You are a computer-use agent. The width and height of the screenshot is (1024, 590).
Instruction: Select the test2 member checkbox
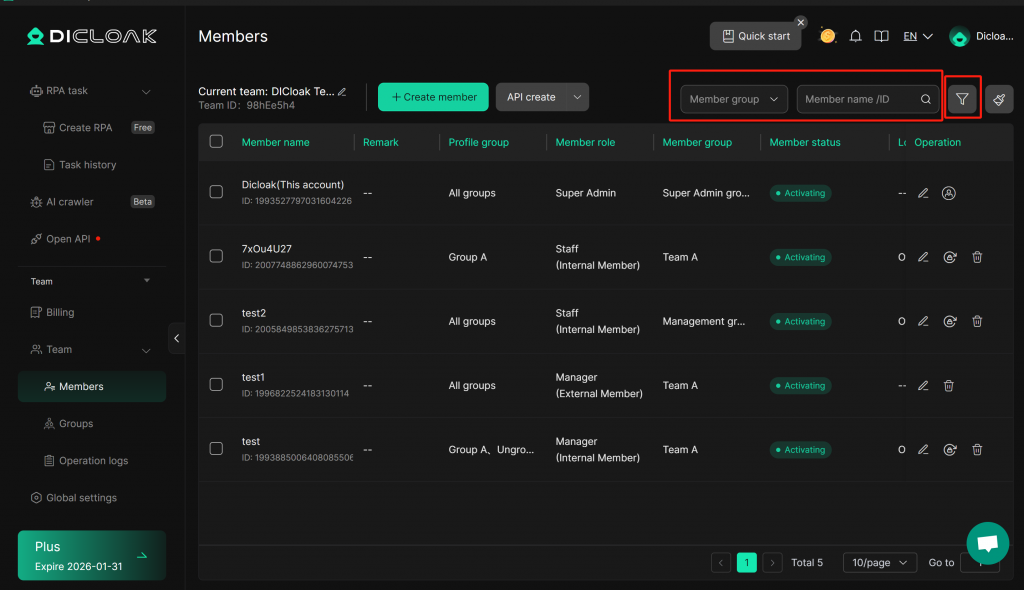pos(216,321)
